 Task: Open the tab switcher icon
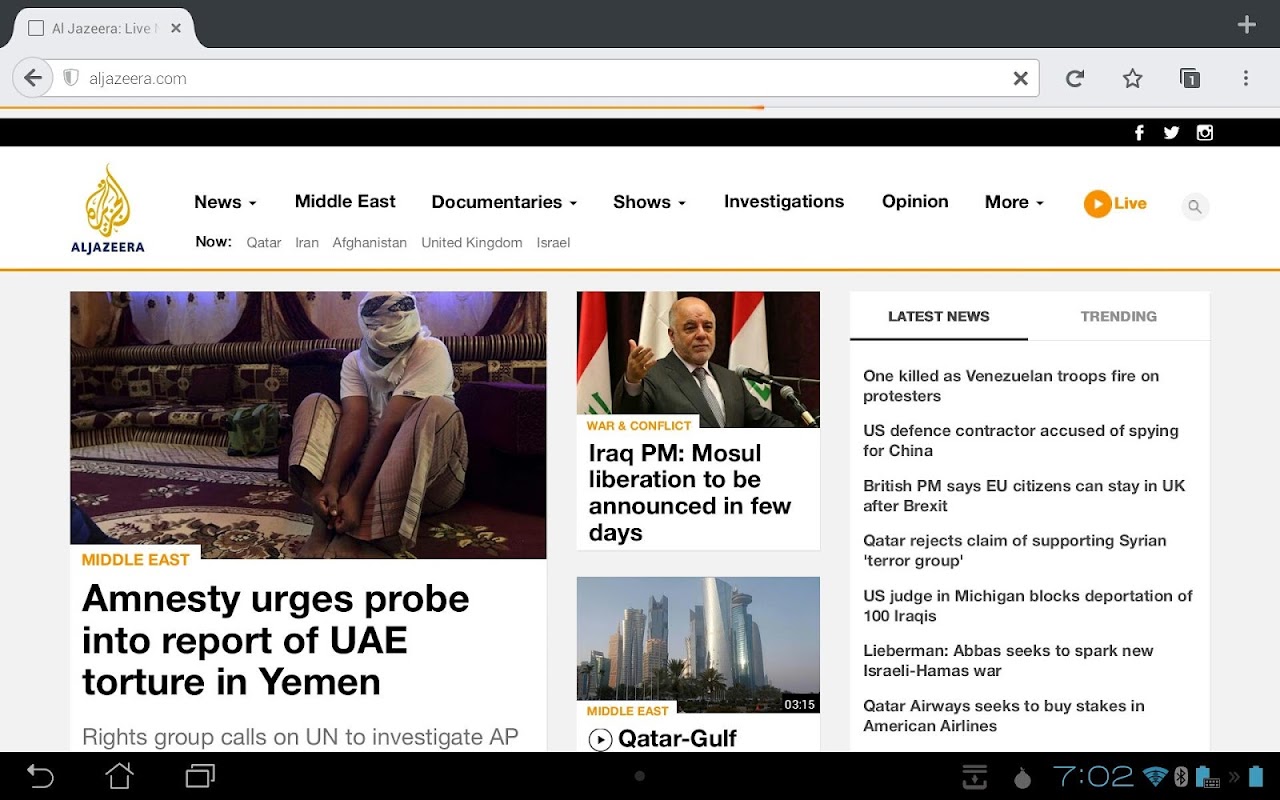point(1189,78)
